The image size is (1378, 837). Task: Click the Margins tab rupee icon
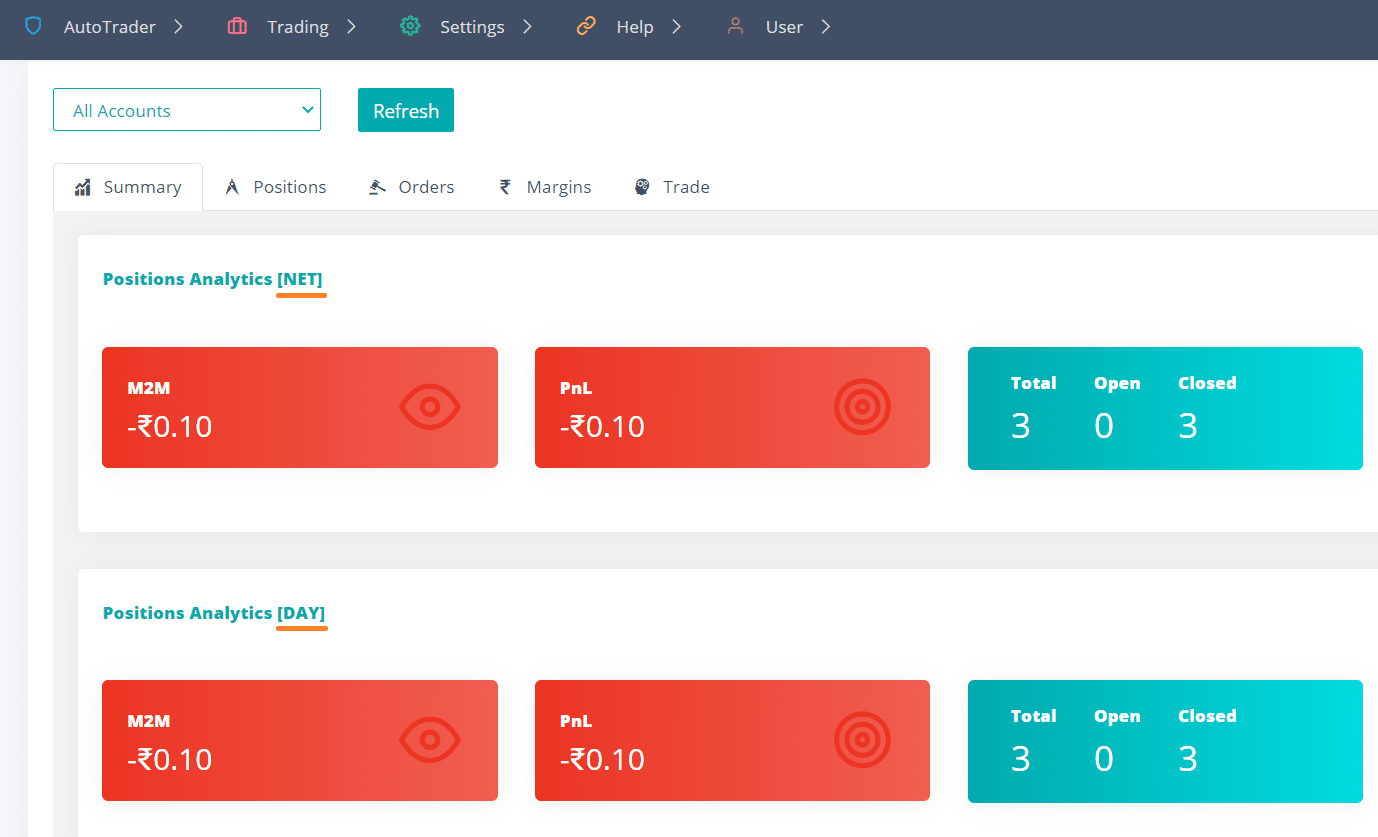click(x=505, y=187)
